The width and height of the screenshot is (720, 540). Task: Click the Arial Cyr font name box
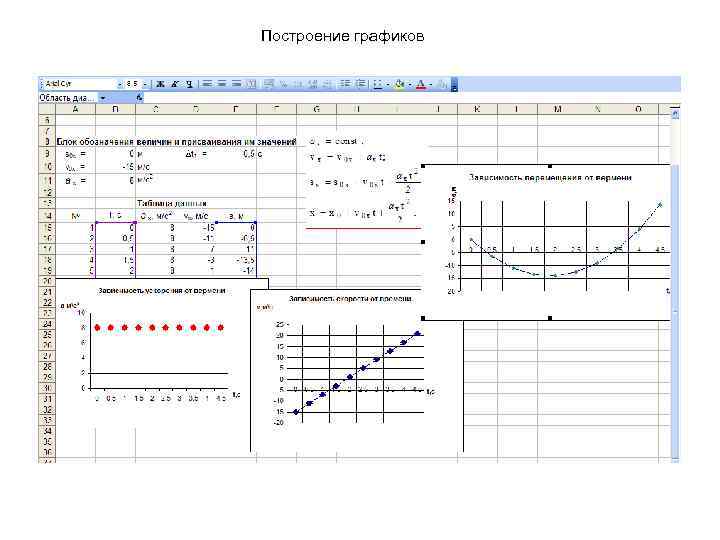click(79, 84)
